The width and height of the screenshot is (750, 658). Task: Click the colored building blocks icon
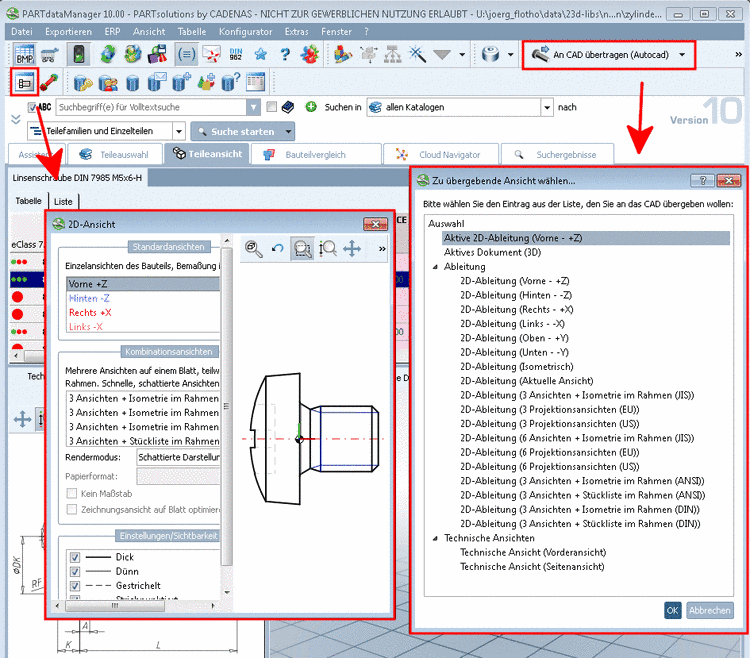tap(342, 54)
